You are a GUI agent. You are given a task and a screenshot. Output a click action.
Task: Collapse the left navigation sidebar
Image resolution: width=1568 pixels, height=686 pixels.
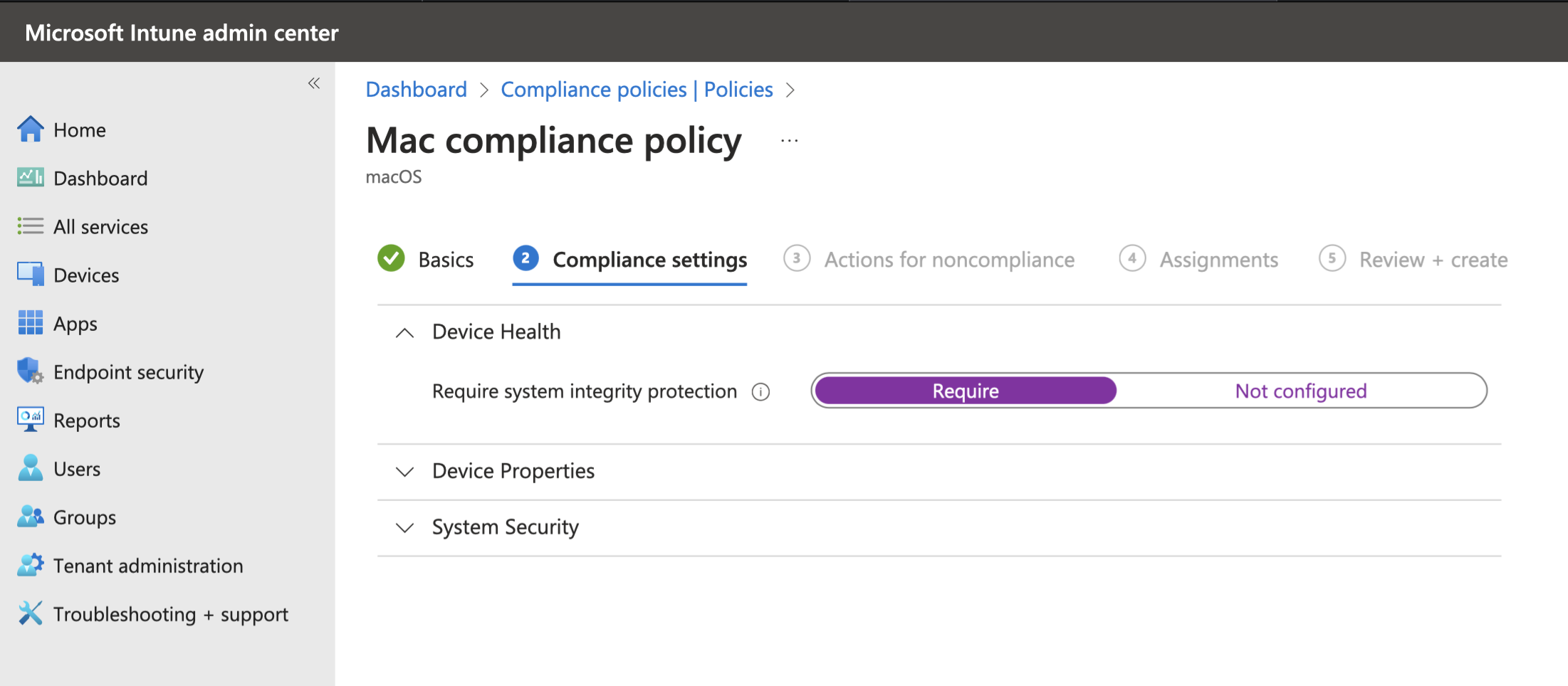(x=313, y=83)
